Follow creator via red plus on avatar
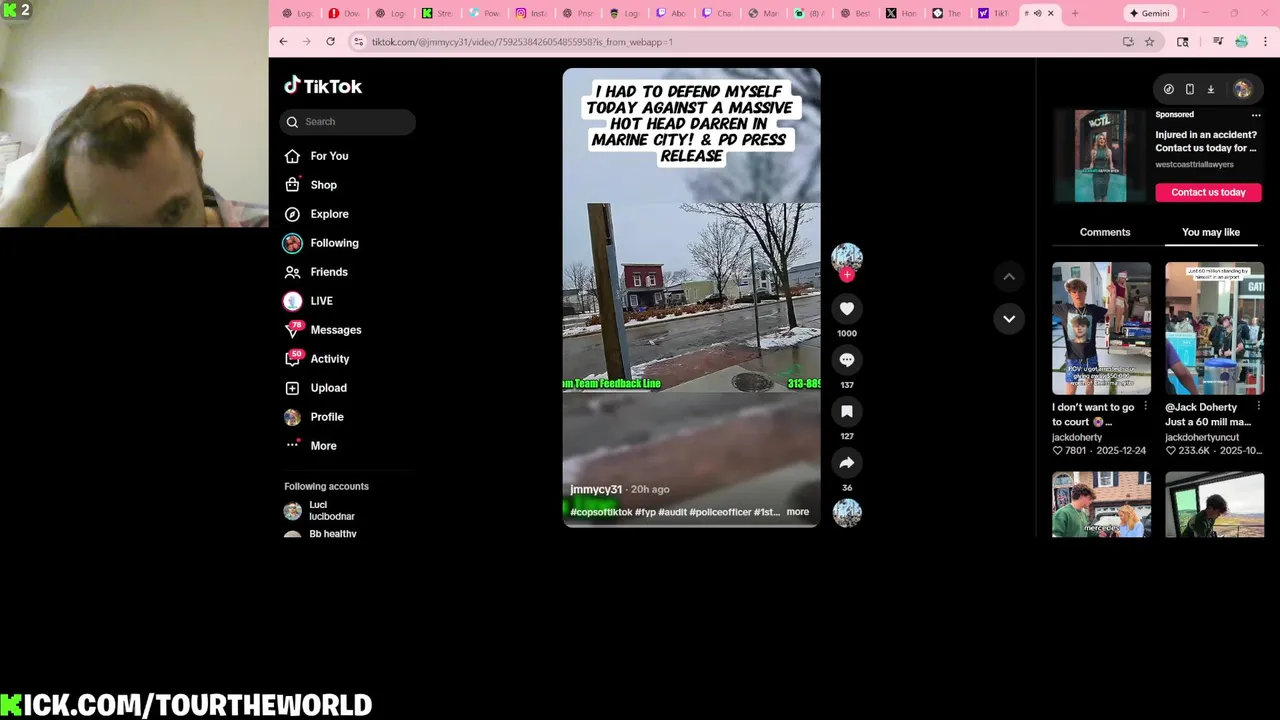 tap(847, 275)
